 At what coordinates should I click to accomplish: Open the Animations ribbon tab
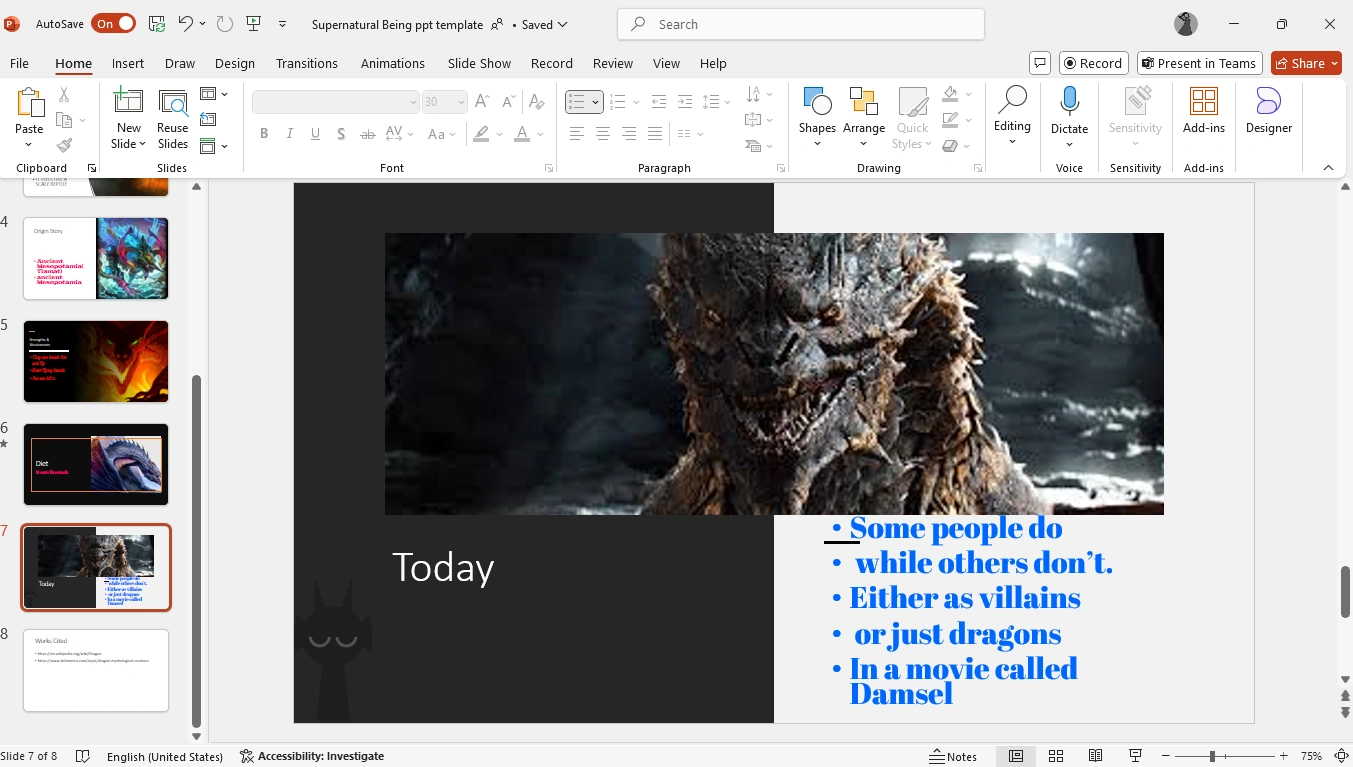[392, 63]
